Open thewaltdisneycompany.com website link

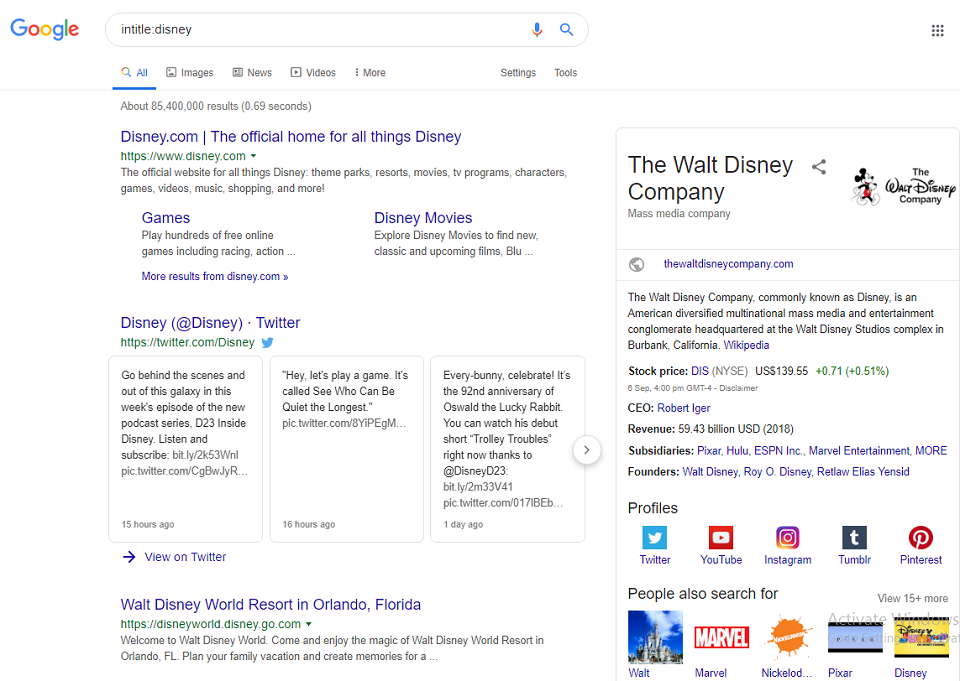click(729, 264)
